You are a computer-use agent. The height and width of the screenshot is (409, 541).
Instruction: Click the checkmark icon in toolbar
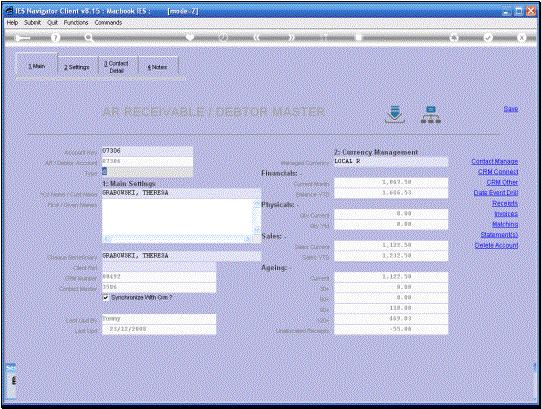488,38
